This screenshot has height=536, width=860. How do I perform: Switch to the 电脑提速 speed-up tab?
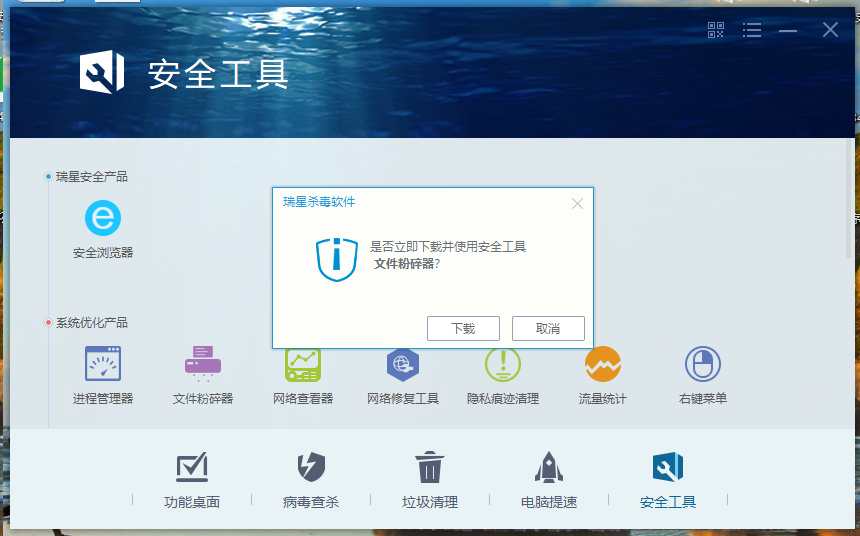click(x=548, y=481)
